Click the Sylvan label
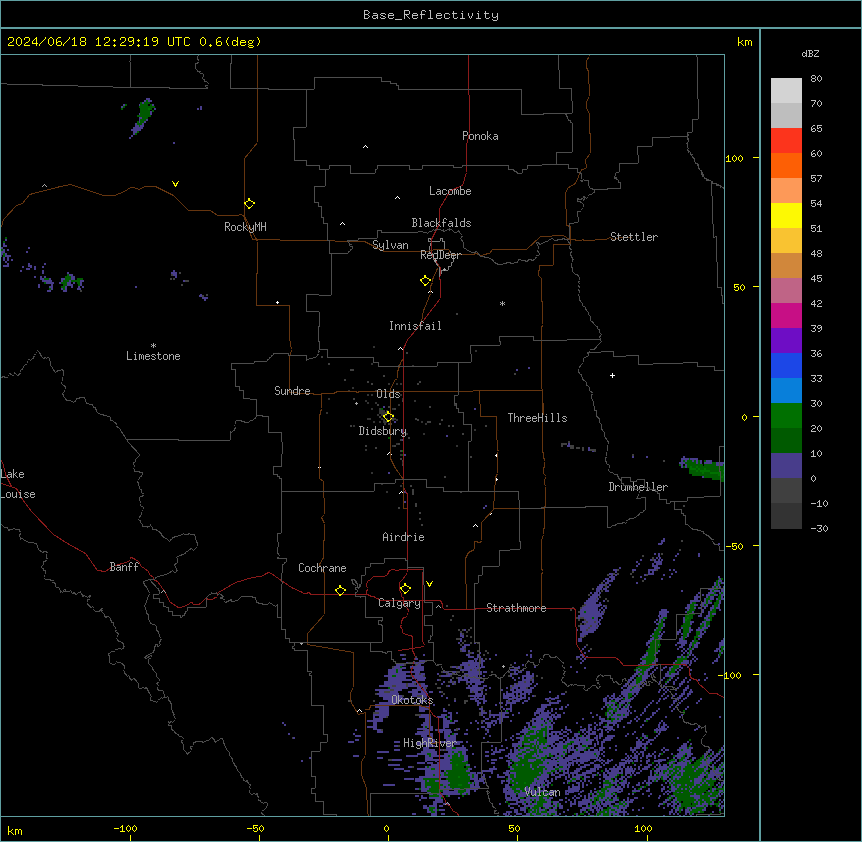862x842 pixels. (390, 245)
